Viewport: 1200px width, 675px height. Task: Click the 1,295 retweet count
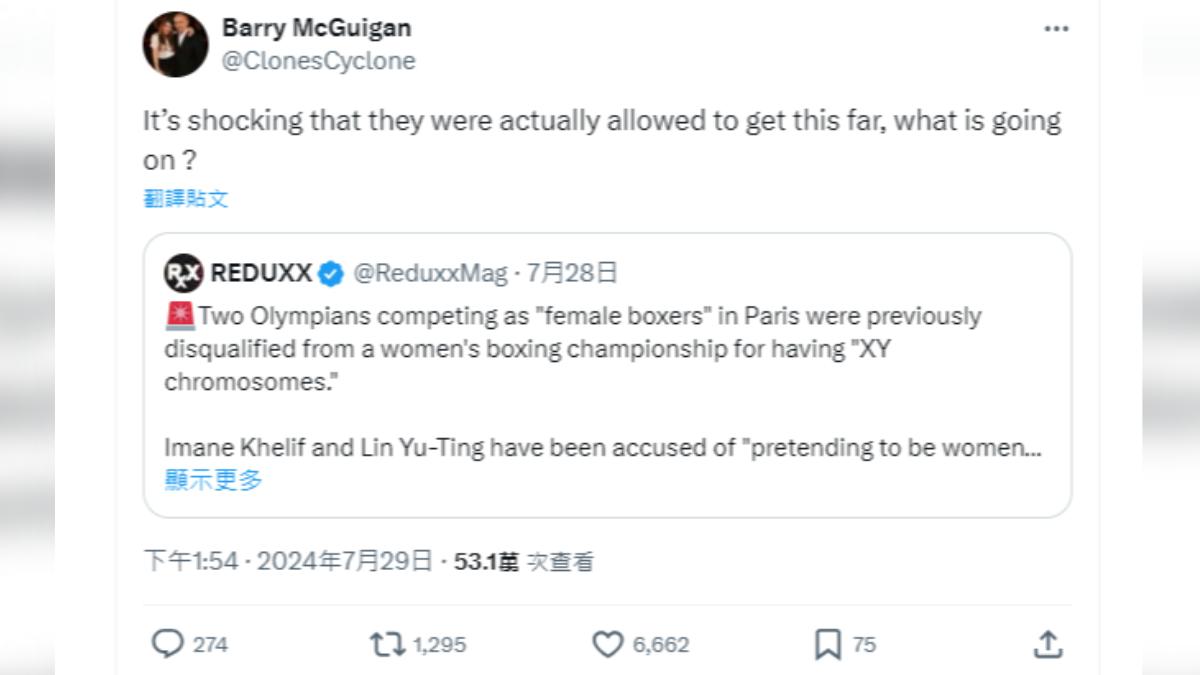coord(439,645)
